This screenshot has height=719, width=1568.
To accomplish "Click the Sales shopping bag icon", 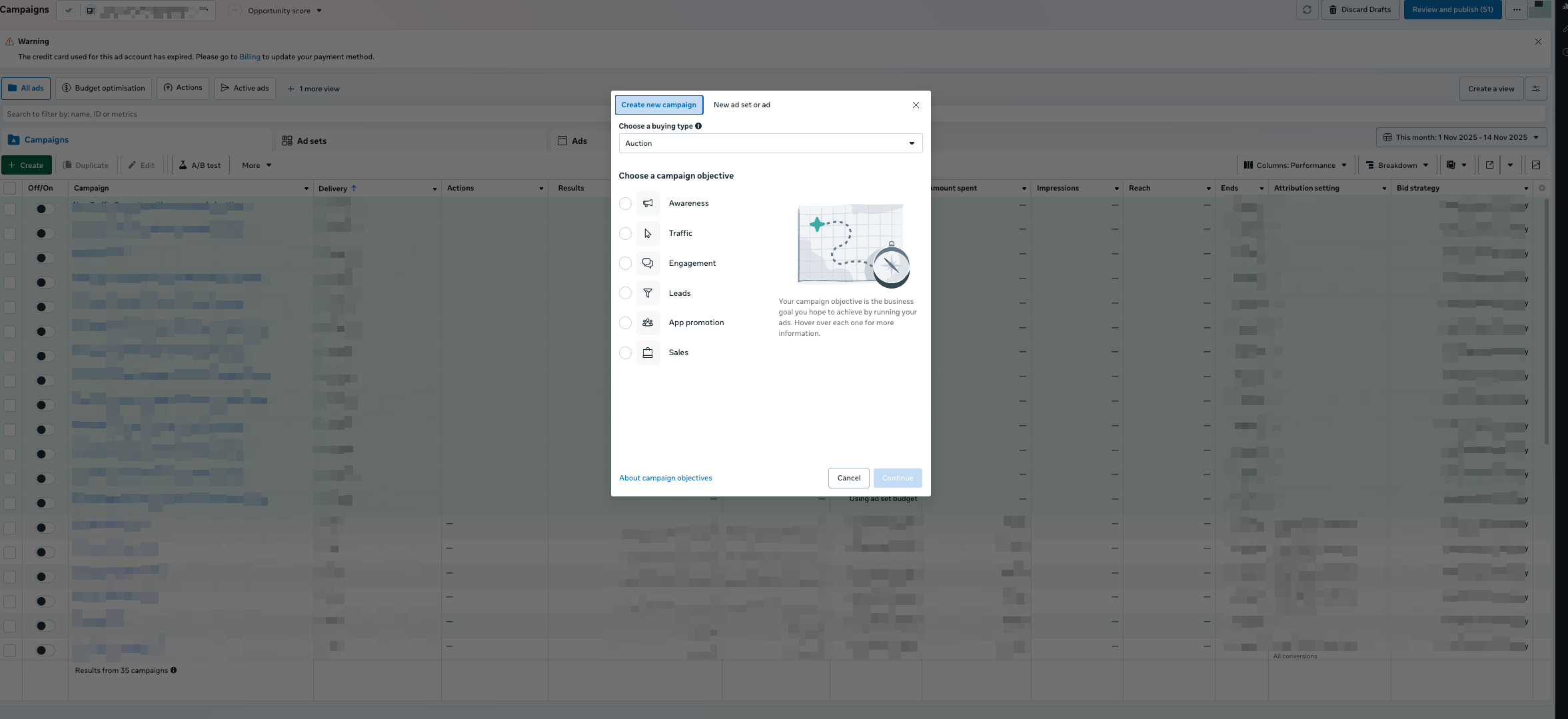I will tap(647, 353).
